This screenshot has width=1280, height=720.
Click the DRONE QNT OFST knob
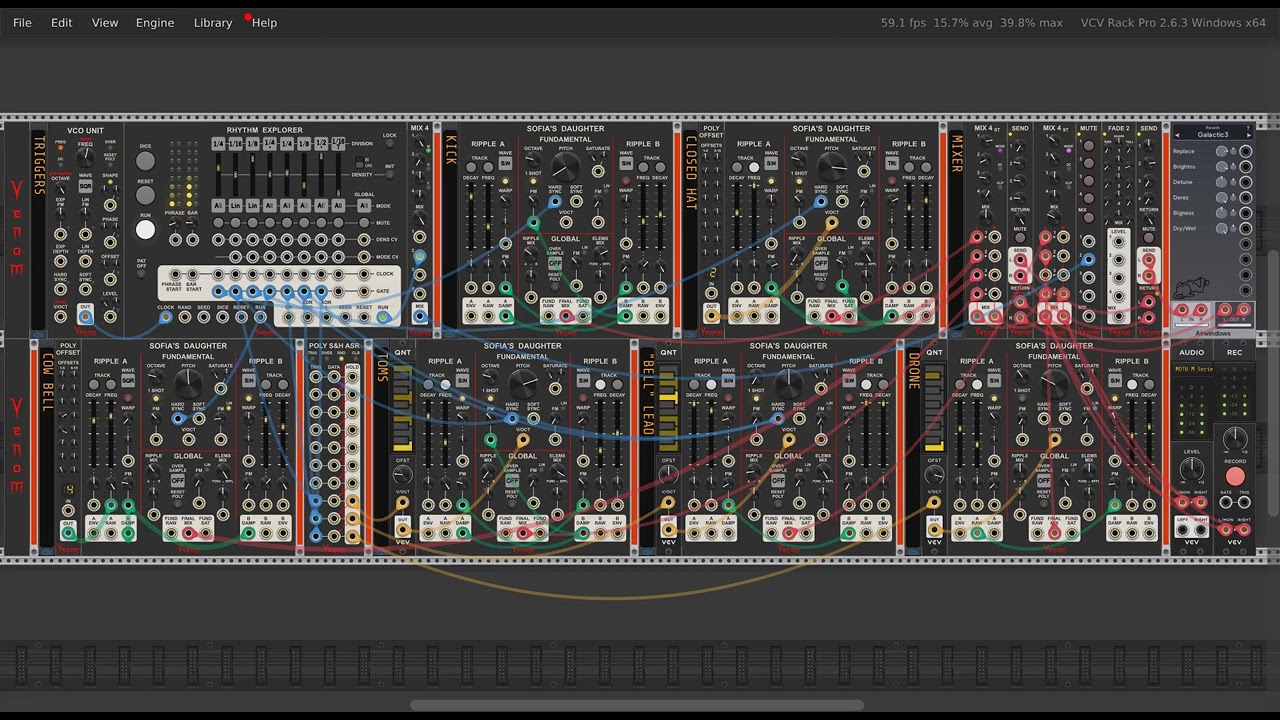pyautogui.click(x=935, y=474)
